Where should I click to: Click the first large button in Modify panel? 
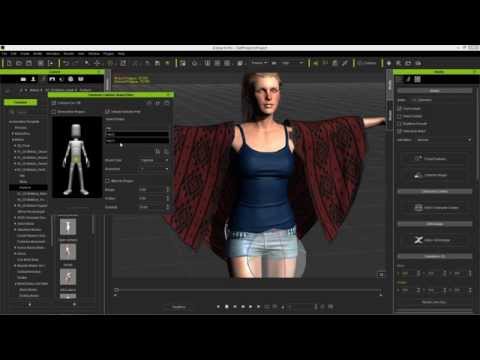coord(435,159)
